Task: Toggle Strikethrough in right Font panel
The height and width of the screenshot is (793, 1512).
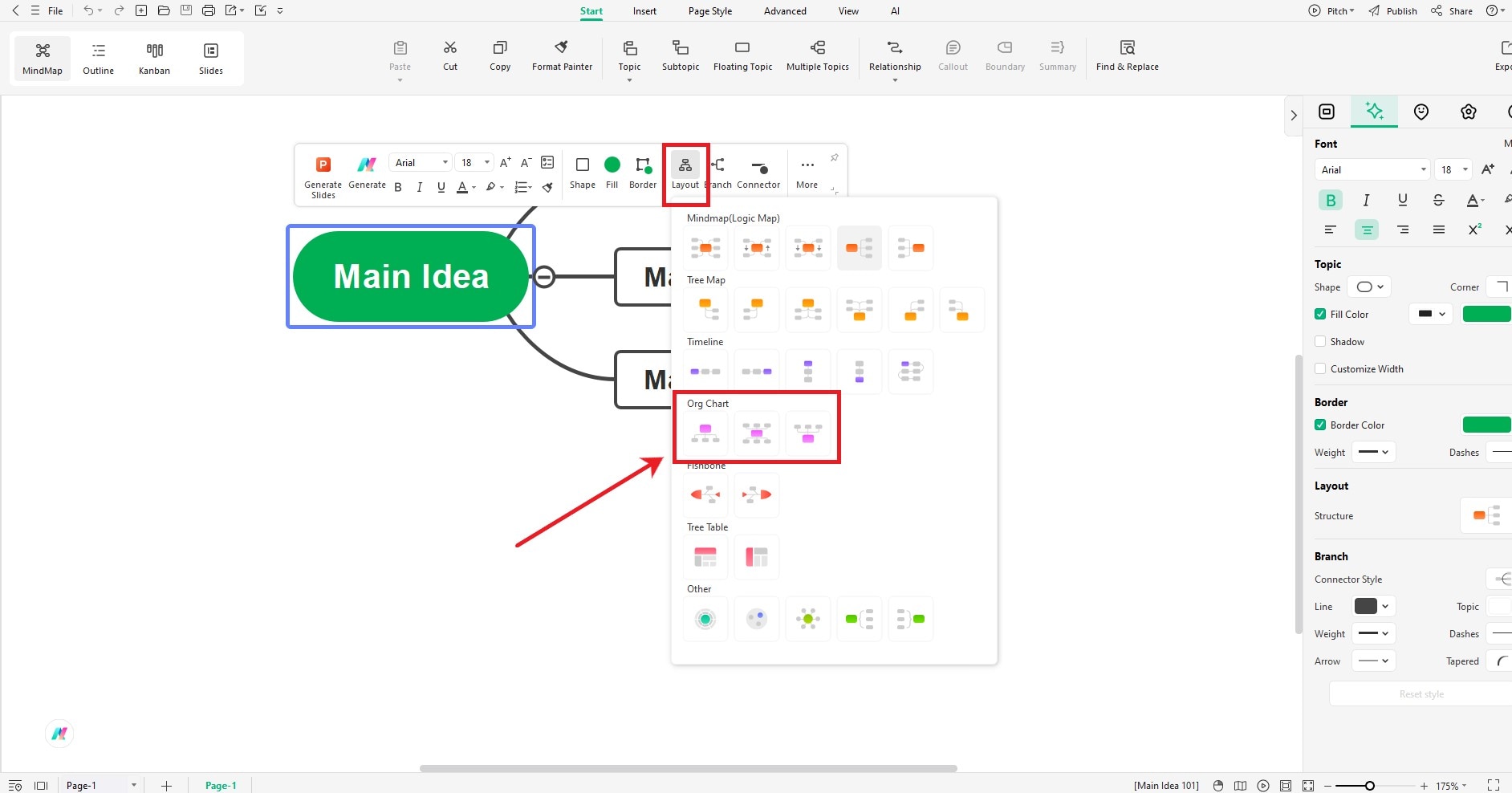Action: point(1438,200)
